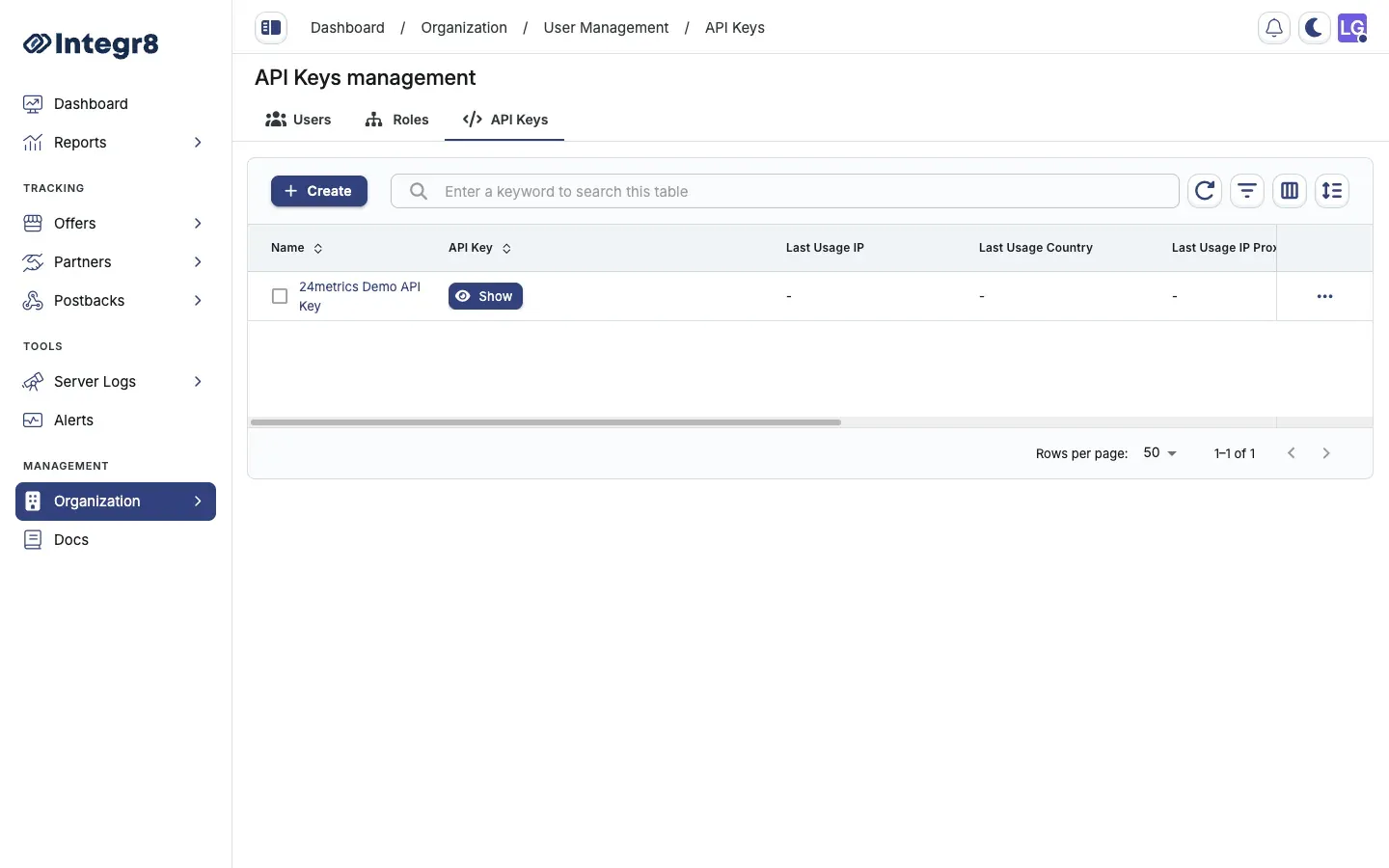
Task: Focus the table keyword search field
Action: 785,191
